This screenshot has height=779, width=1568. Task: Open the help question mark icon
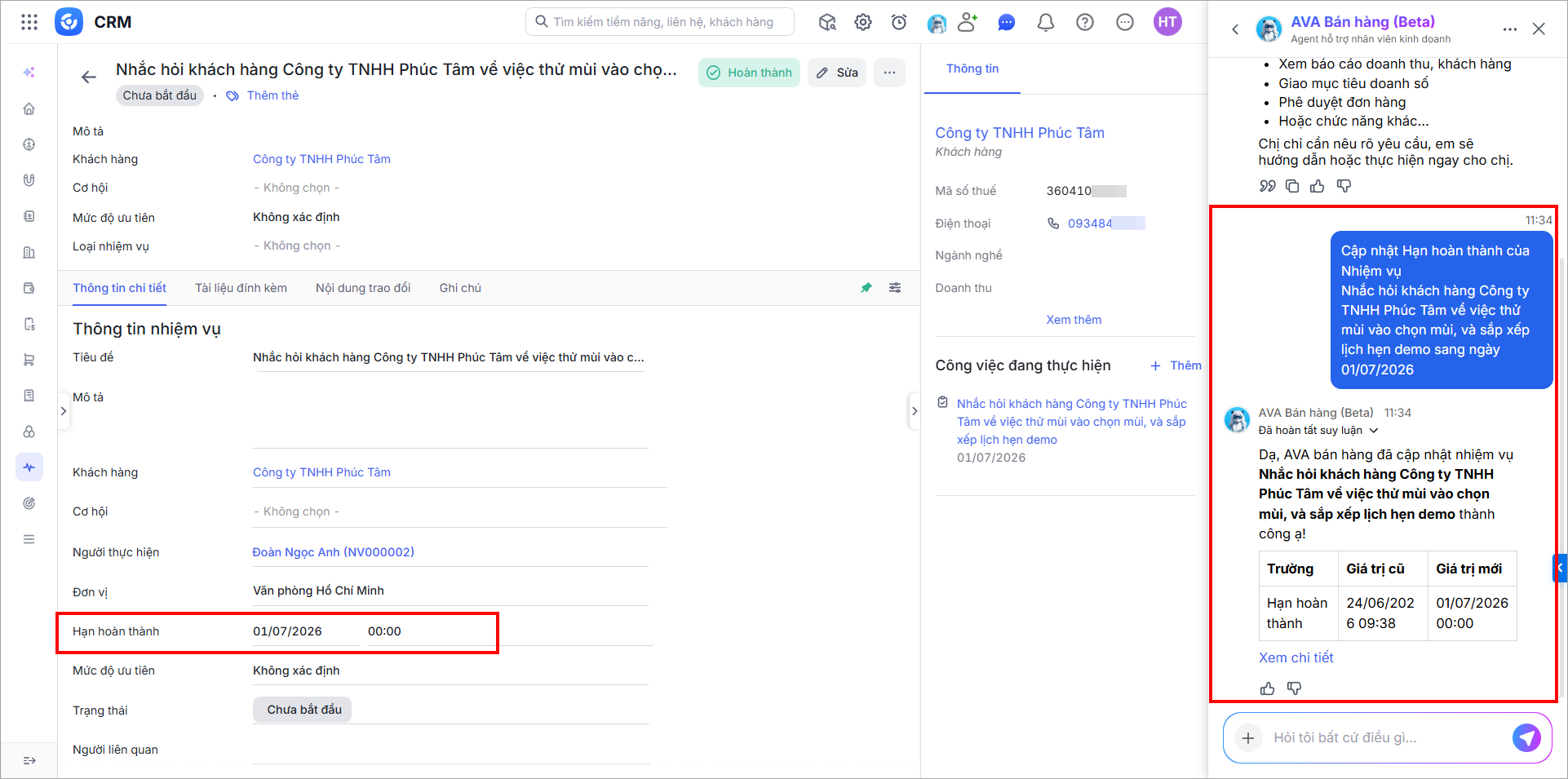1085,22
